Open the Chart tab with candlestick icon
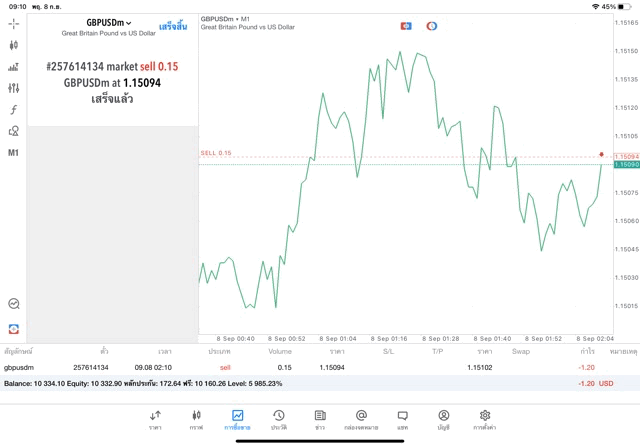Screen dimensions: 640x447 [x=196, y=420]
